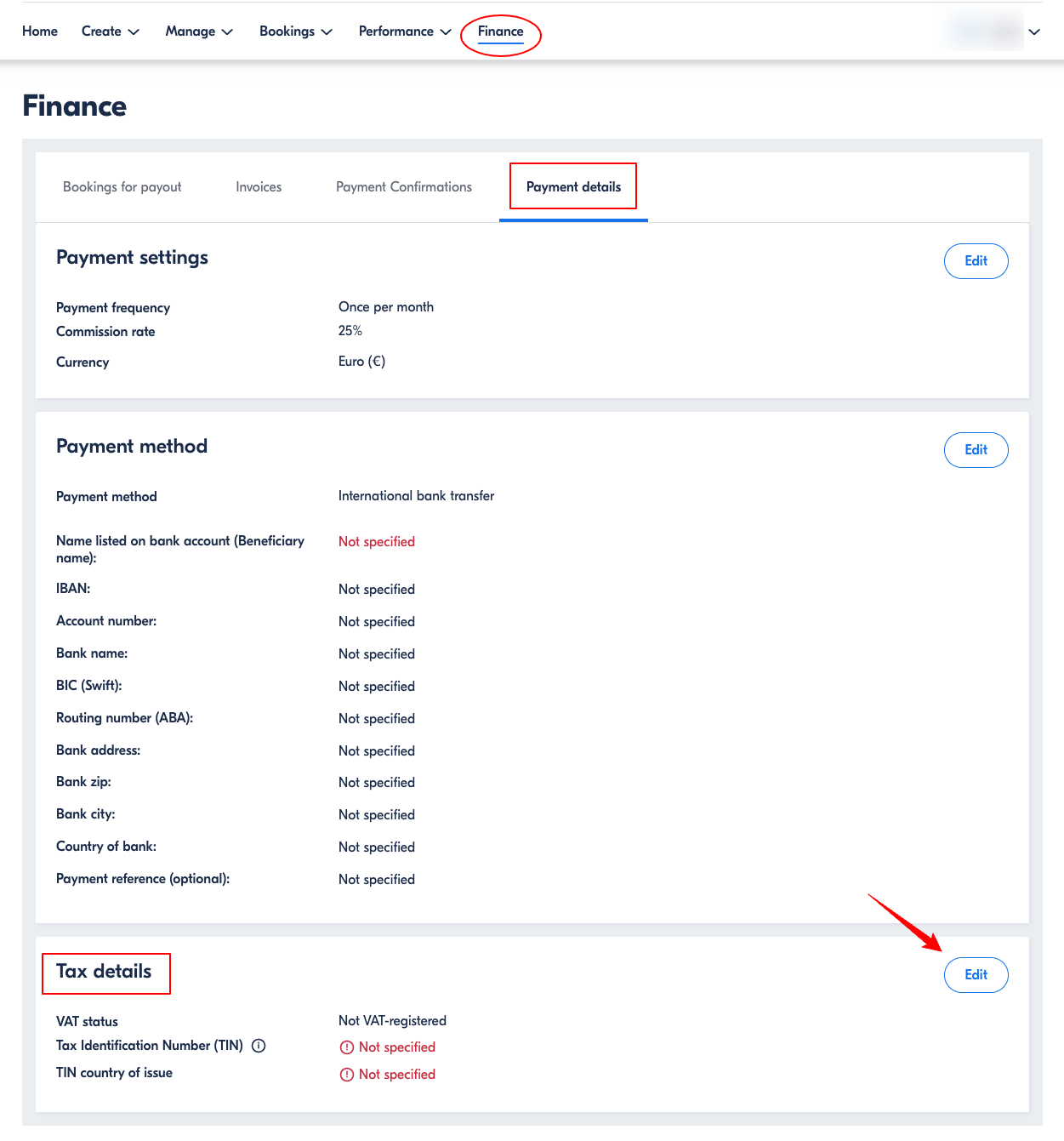Viewport: 1064px width, 1141px height.
Task: Click warning icon for TIN country of issue
Action: coord(347,1075)
